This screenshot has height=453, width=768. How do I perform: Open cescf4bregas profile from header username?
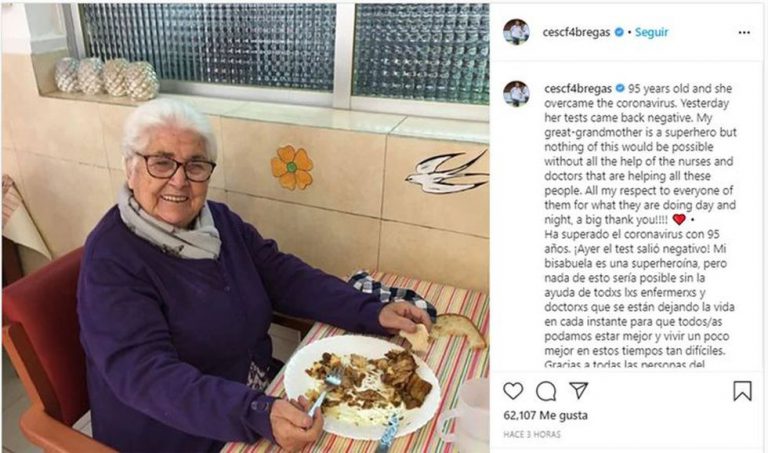576,32
